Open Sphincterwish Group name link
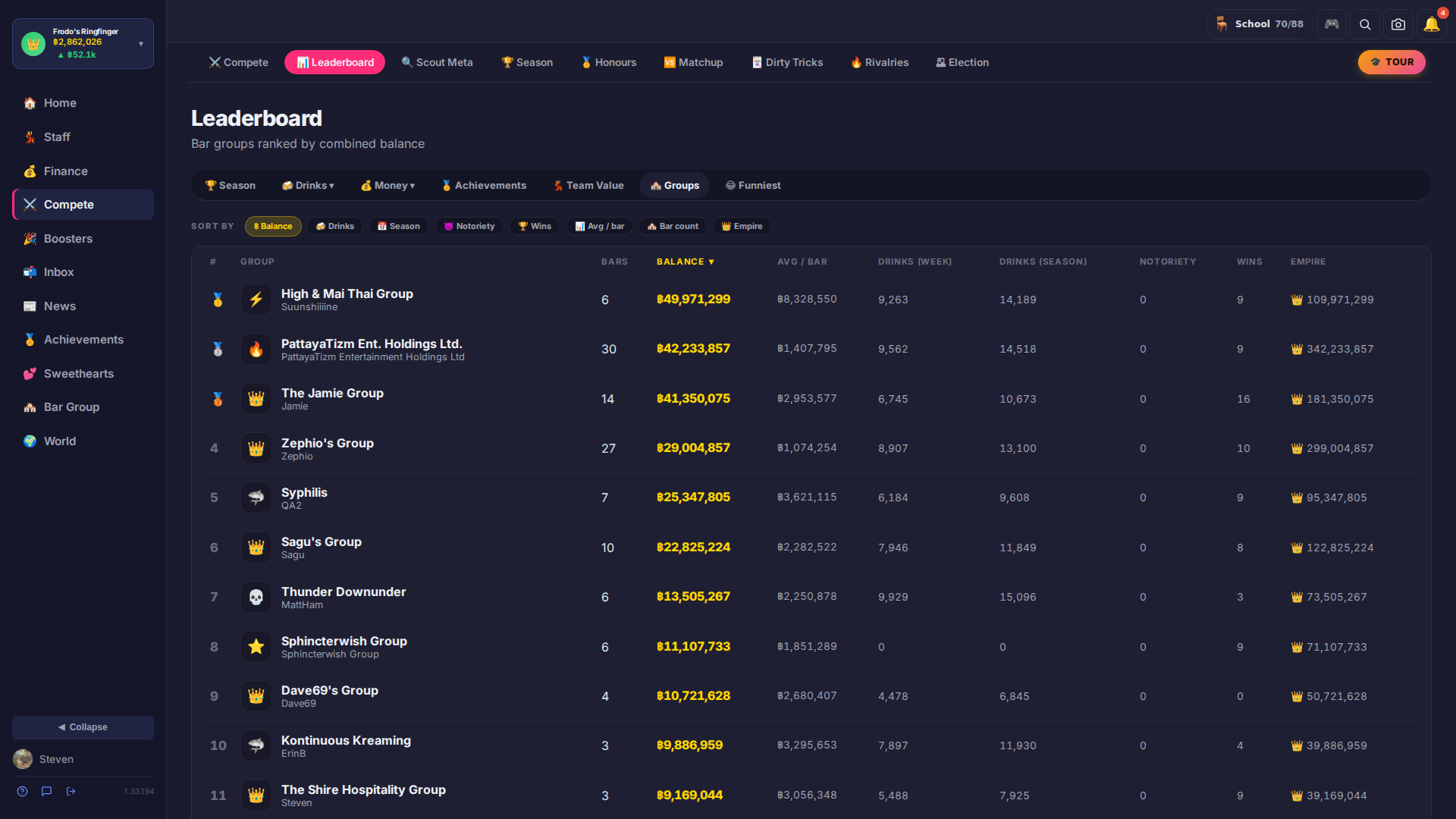This screenshot has width=1456, height=819. tap(344, 641)
